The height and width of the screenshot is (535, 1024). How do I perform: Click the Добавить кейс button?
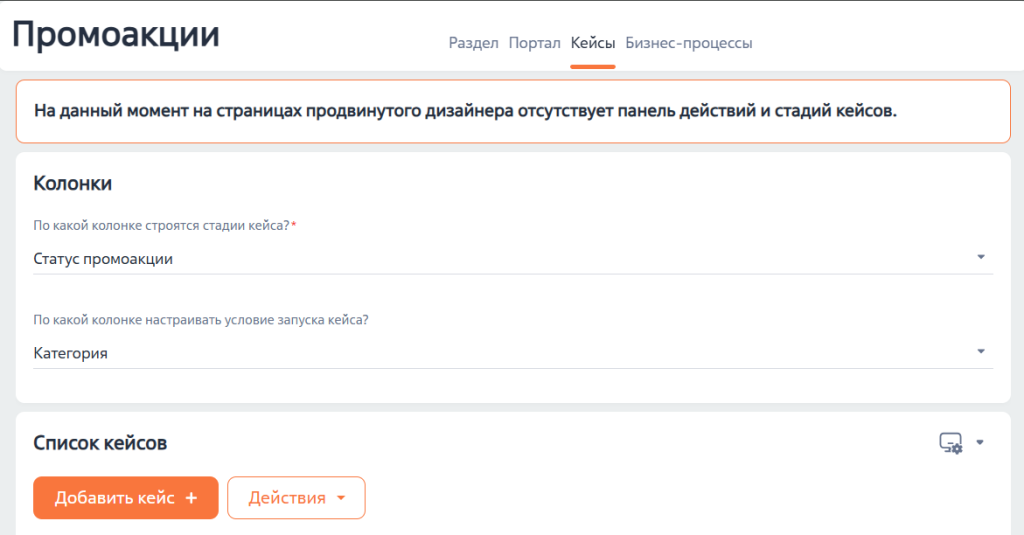tap(125, 498)
